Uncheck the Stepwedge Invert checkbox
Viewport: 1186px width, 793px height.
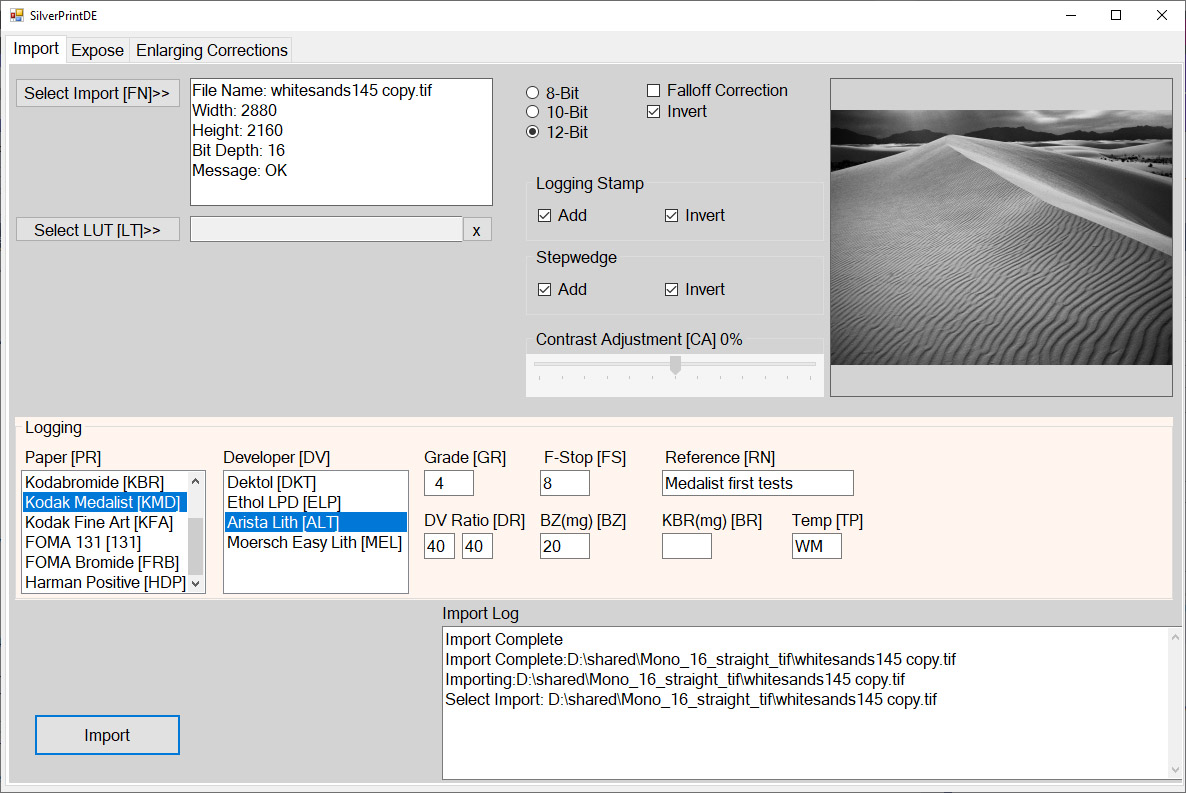pos(672,290)
